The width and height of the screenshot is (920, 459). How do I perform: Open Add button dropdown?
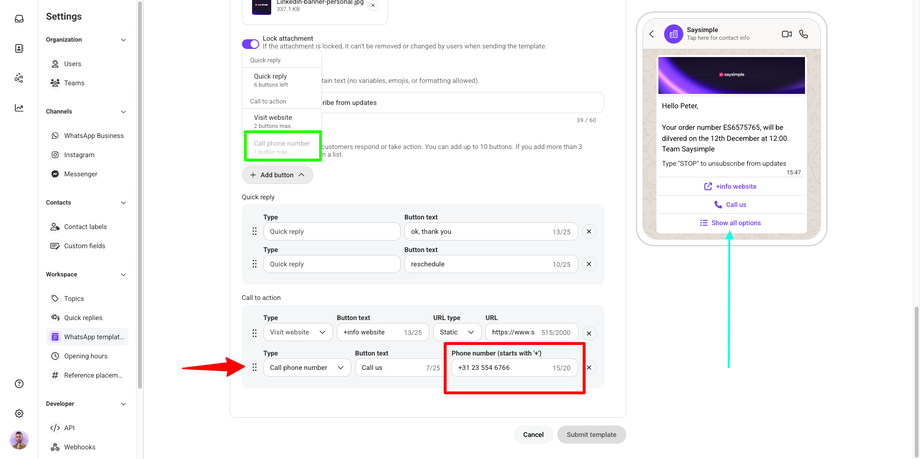[278, 175]
